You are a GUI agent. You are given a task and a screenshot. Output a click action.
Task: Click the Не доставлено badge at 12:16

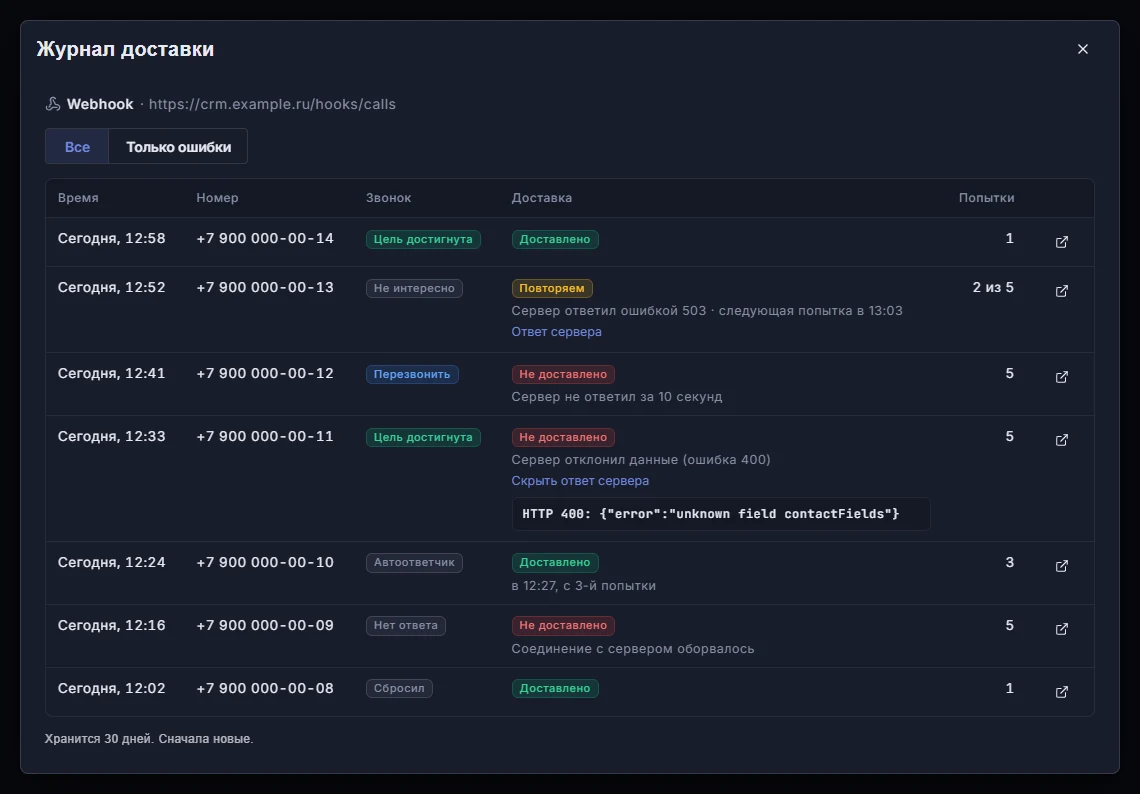pyautogui.click(x=563, y=626)
